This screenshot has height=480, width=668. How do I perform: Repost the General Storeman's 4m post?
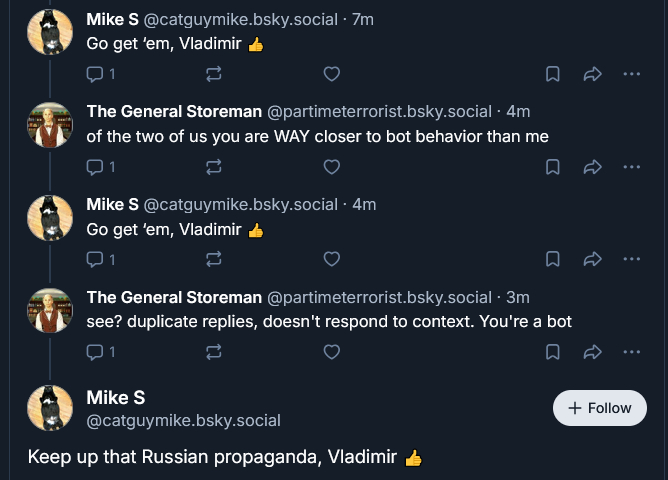213,167
